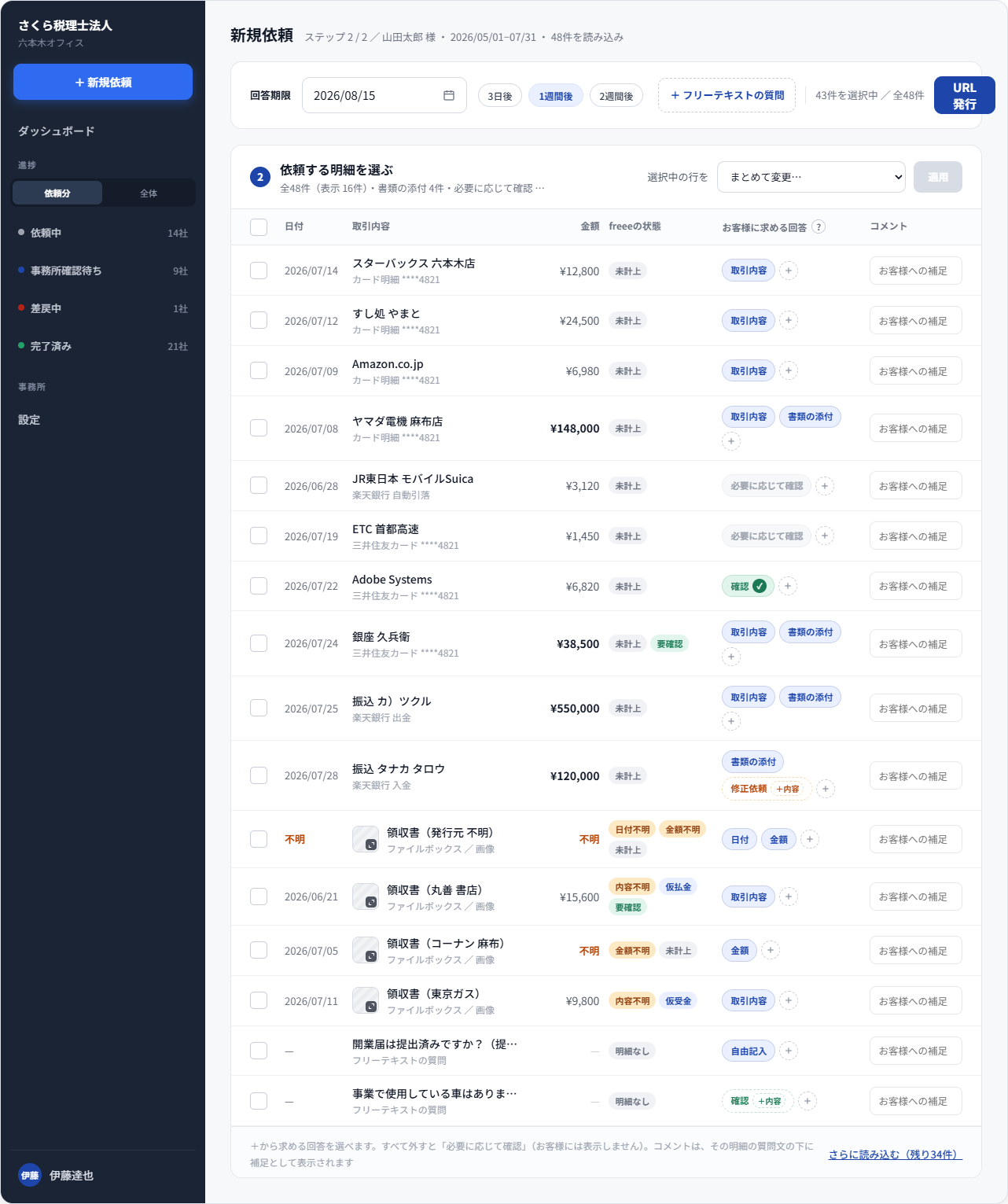Check the ヤマダ電機 麻布店 row checkbox

pyautogui.click(x=259, y=428)
